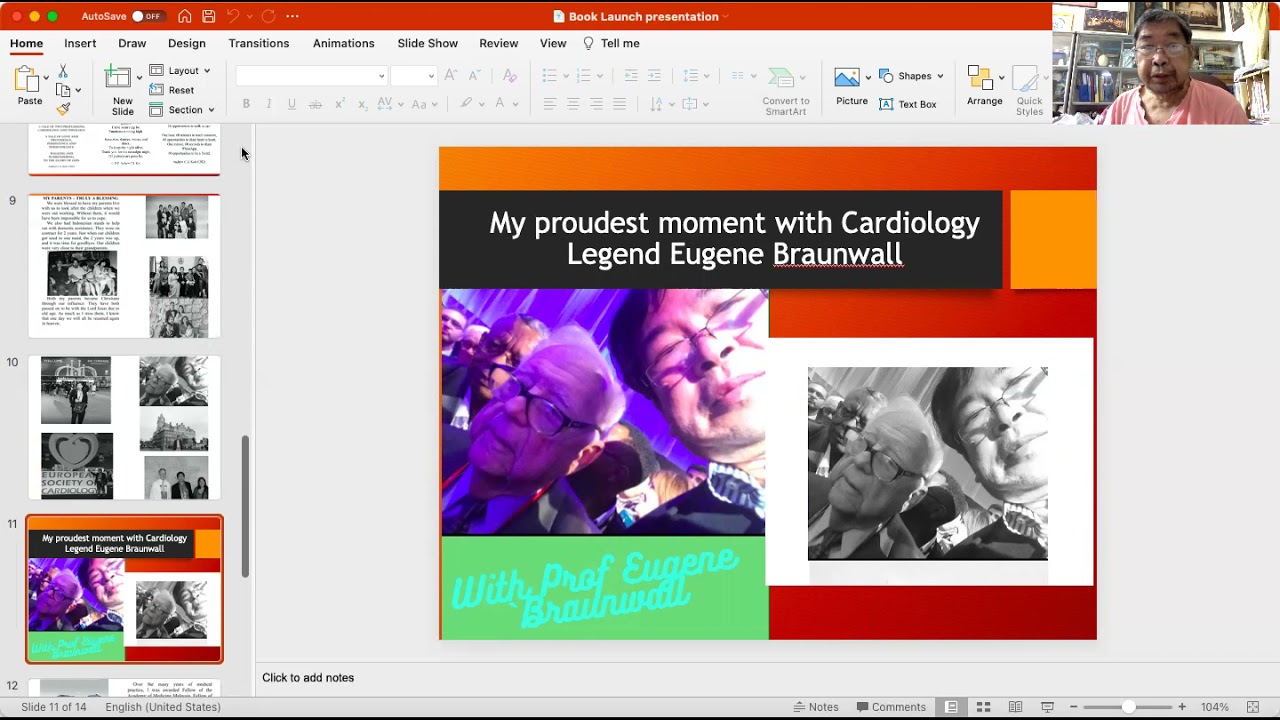Open the Comments pane
The width and height of the screenshot is (1280, 720).
(x=890, y=707)
